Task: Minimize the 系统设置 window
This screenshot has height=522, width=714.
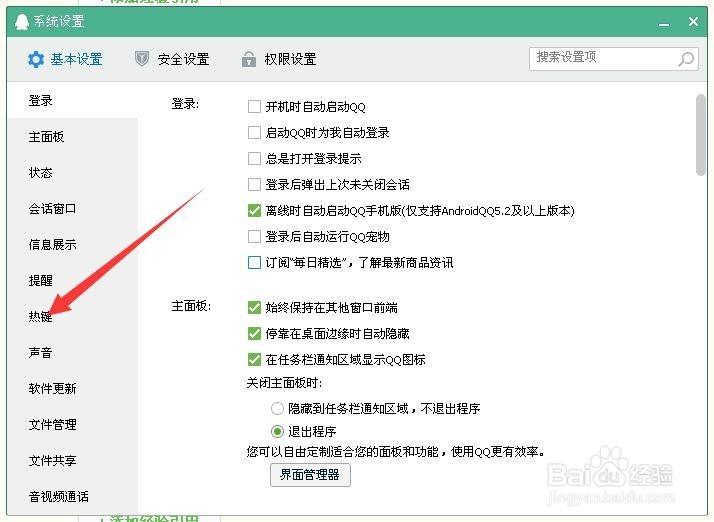Action: coord(664,23)
